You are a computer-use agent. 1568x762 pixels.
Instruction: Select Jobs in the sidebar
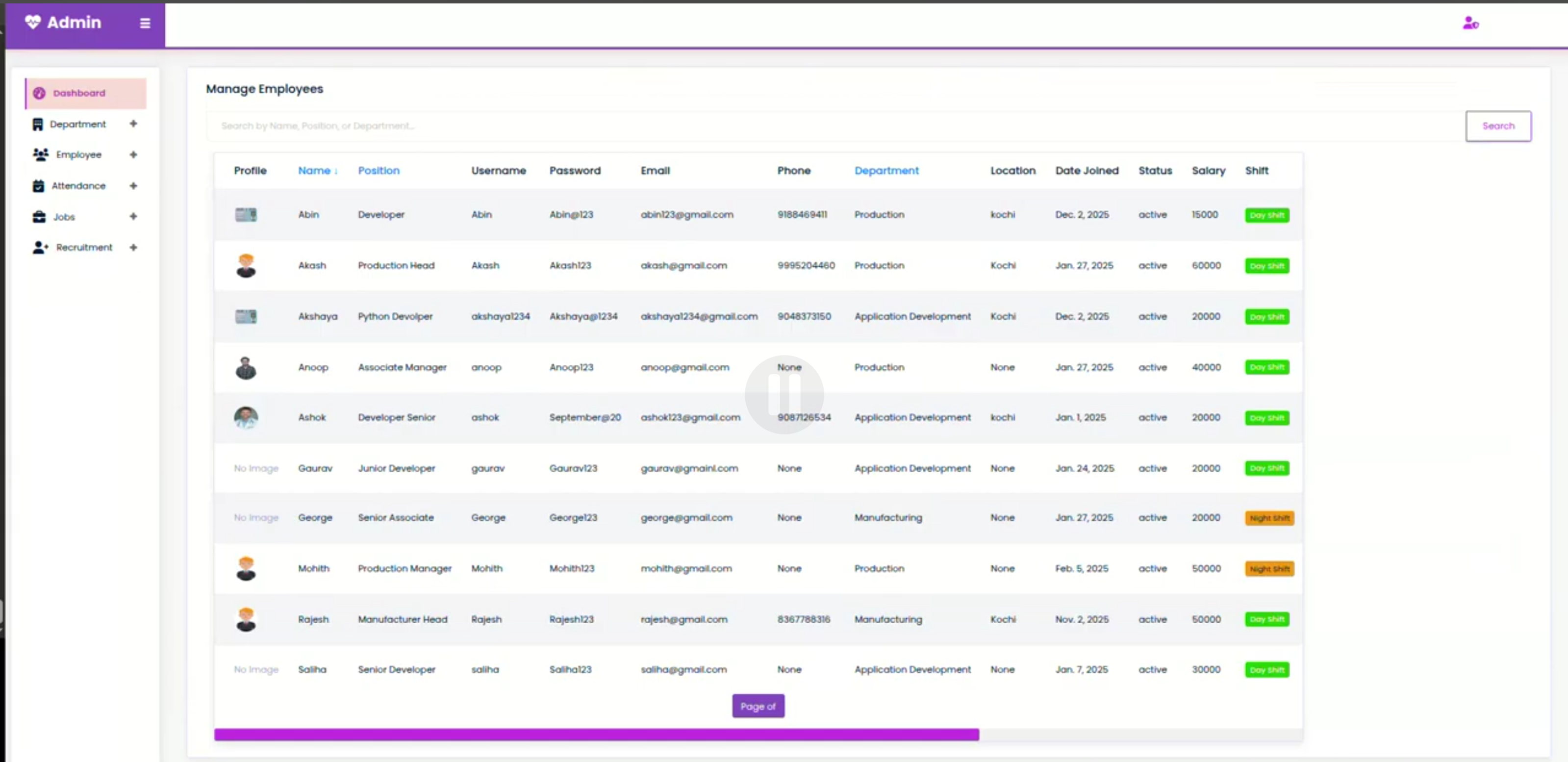(x=64, y=217)
